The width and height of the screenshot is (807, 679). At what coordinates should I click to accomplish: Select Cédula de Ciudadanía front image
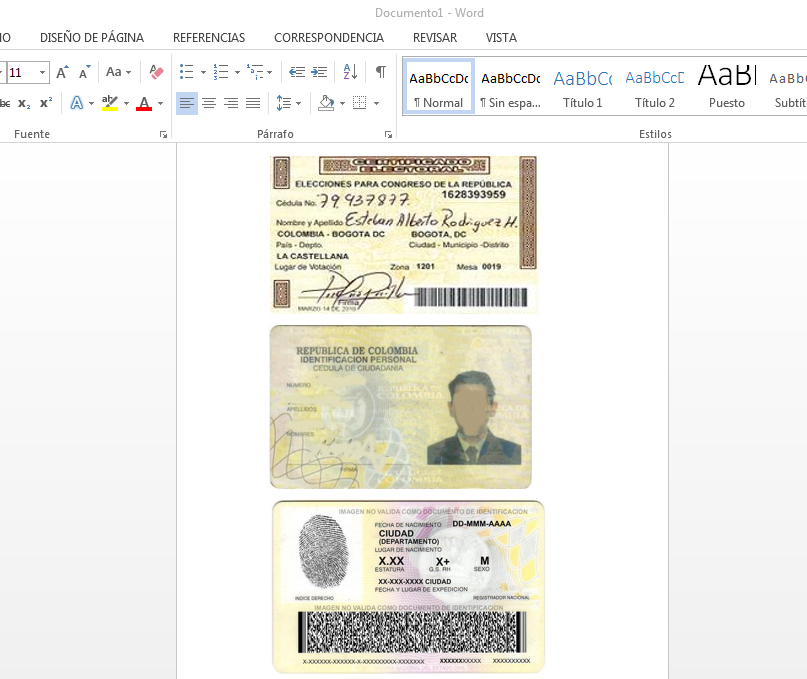point(400,407)
